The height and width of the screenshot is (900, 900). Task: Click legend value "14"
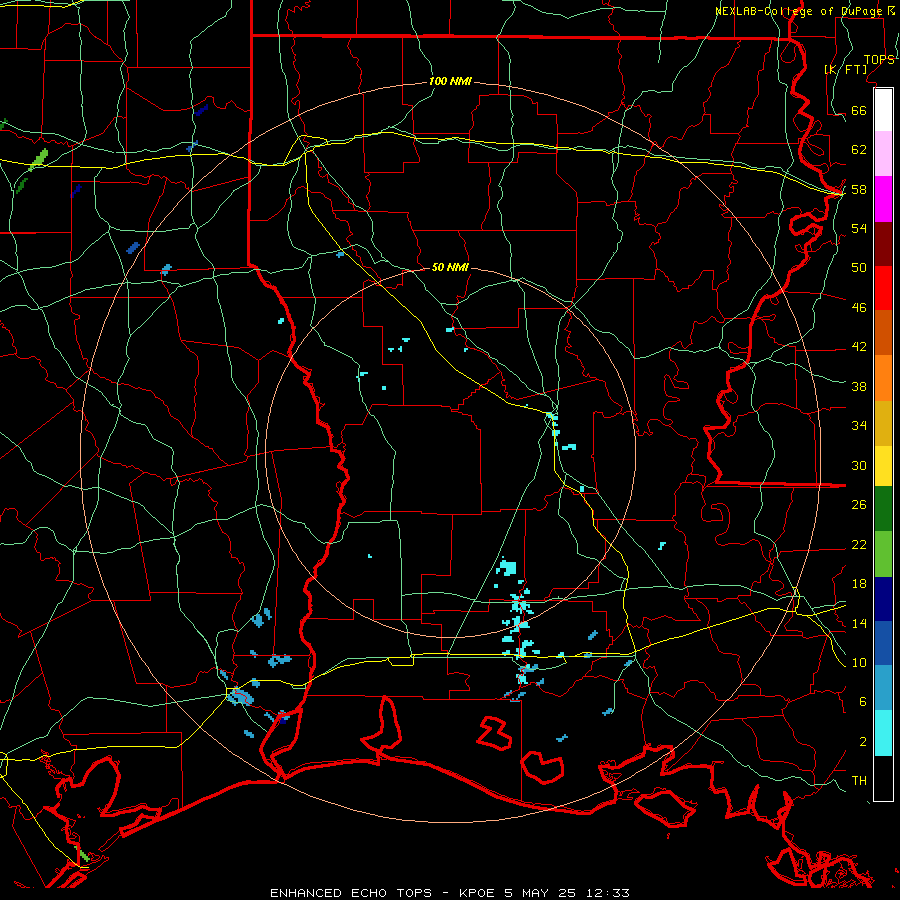(859, 623)
